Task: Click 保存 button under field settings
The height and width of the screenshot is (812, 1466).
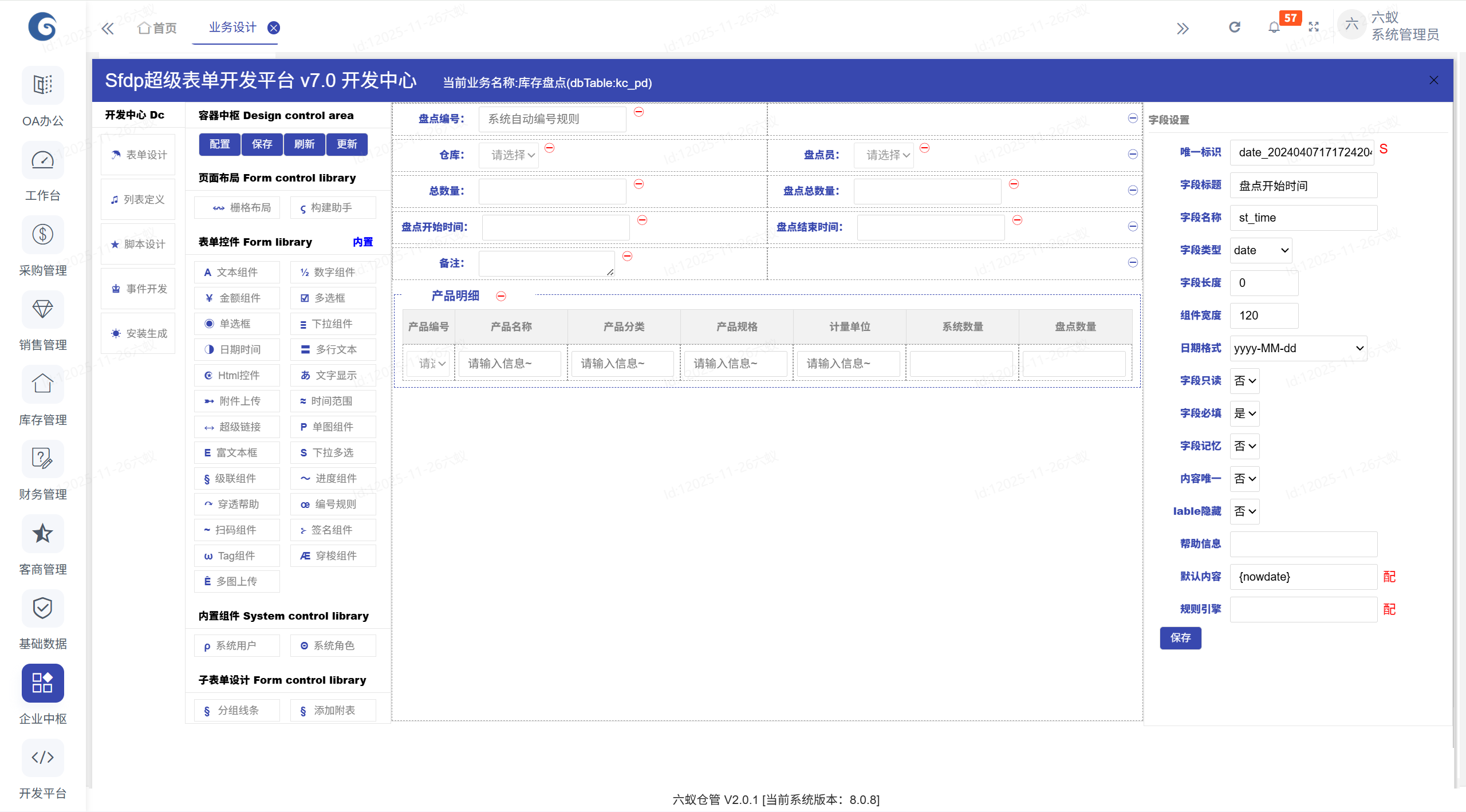Action: tap(1180, 638)
